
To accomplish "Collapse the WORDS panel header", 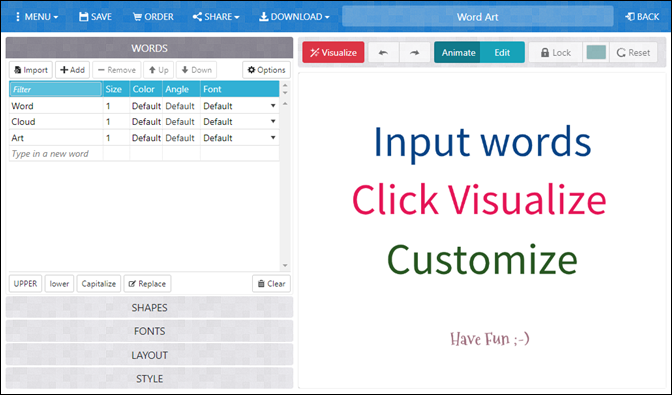I will coord(149,48).
